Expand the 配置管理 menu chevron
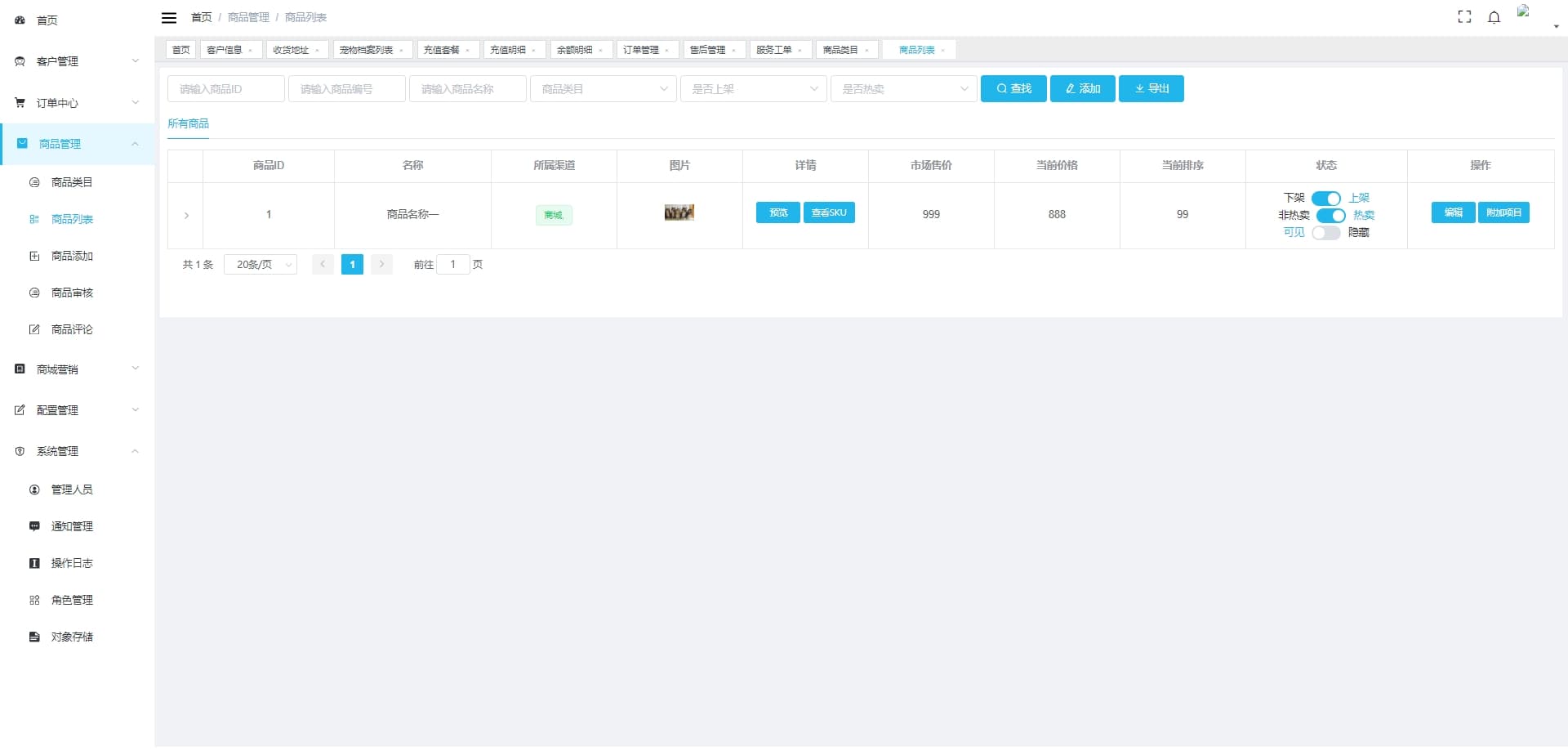The width and height of the screenshot is (1568, 751). click(136, 409)
